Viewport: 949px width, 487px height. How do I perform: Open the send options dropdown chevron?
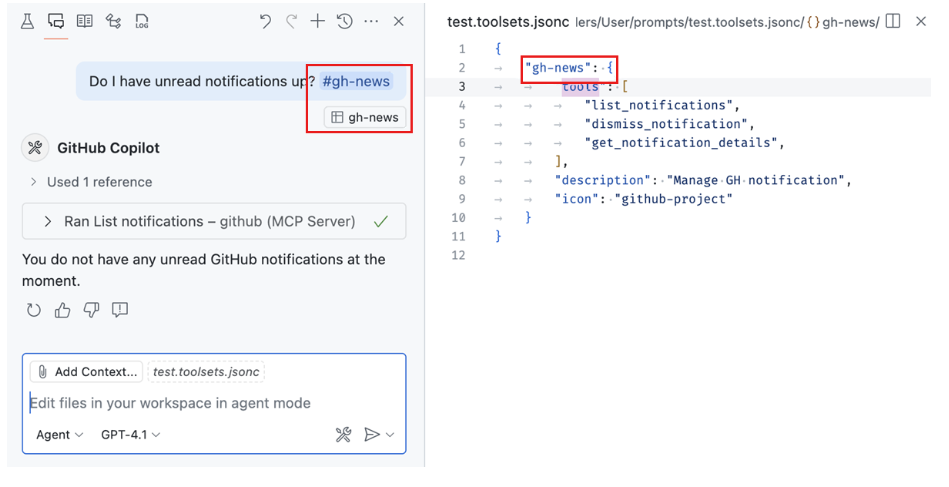pyautogui.click(x=390, y=434)
